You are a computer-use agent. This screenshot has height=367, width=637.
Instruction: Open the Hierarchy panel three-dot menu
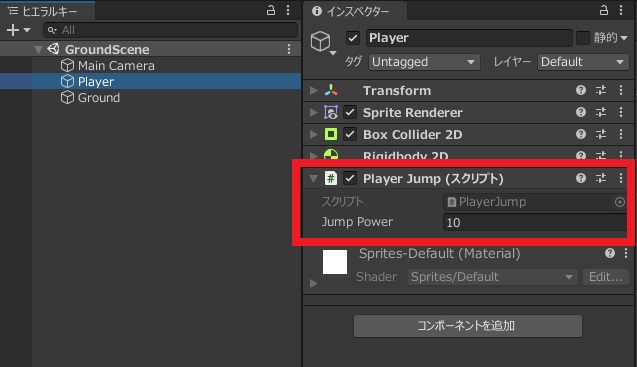pyautogui.click(x=288, y=10)
